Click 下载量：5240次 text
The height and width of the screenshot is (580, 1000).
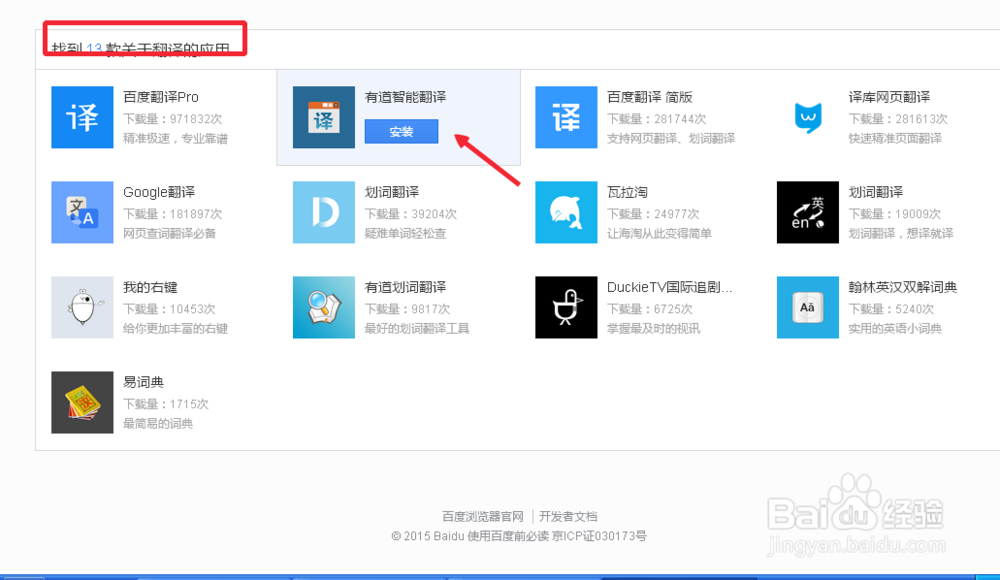tap(891, 309)
